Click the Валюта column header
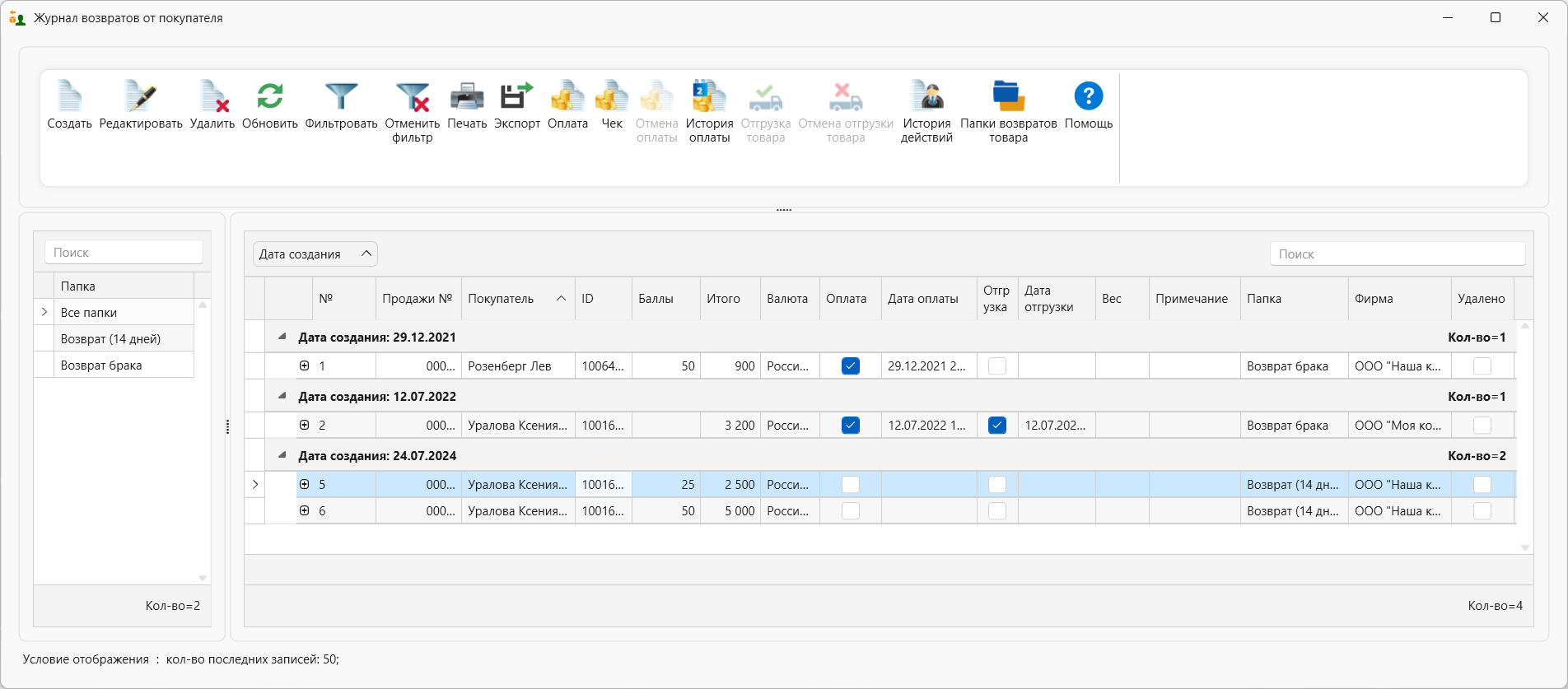 [x=790, y=299]
